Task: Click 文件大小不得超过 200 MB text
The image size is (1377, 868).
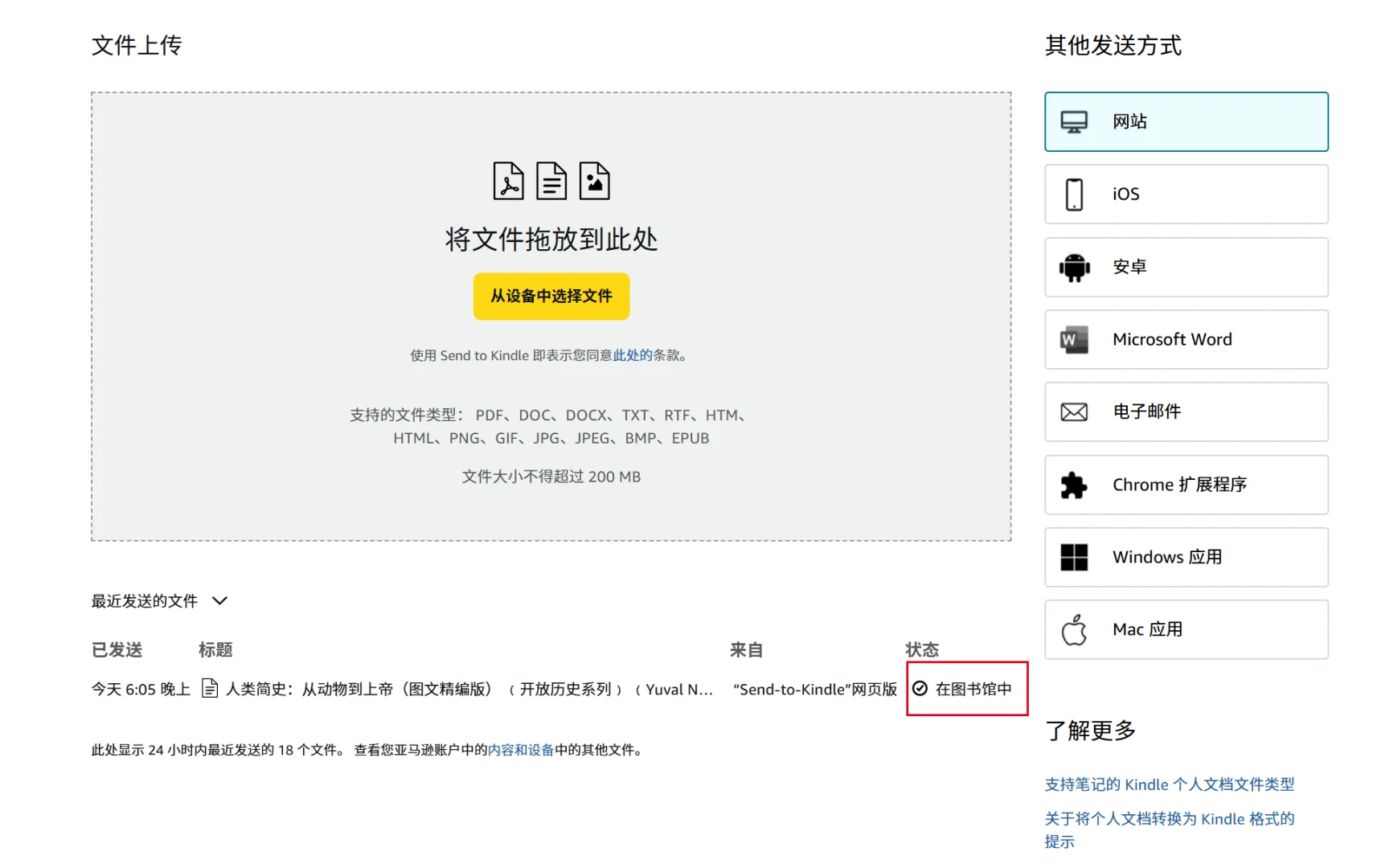Action: (x=551, y=477)
